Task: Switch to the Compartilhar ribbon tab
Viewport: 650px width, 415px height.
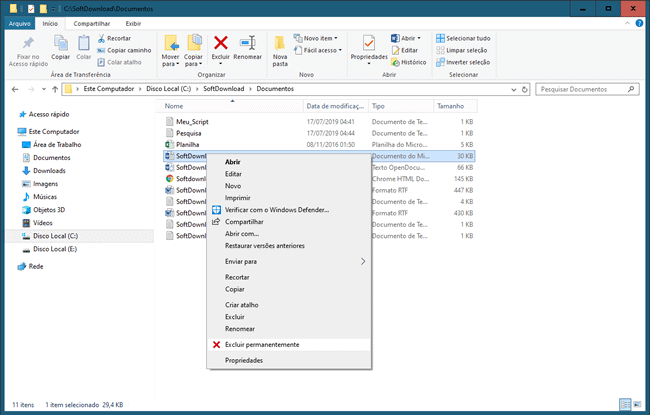Action: (91, 21)
